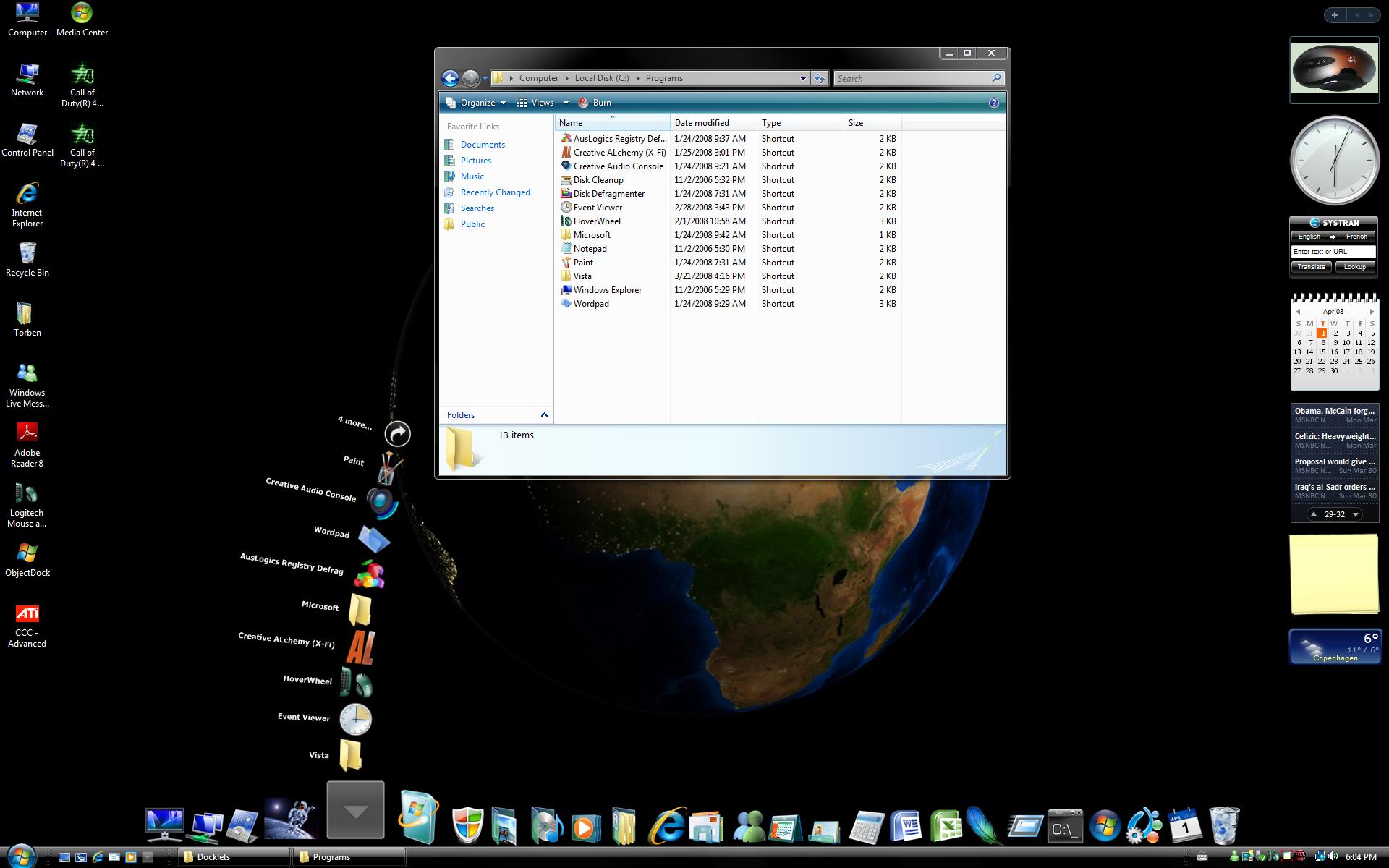Open Internet Explorer in the bottom dock

[666, 825]
